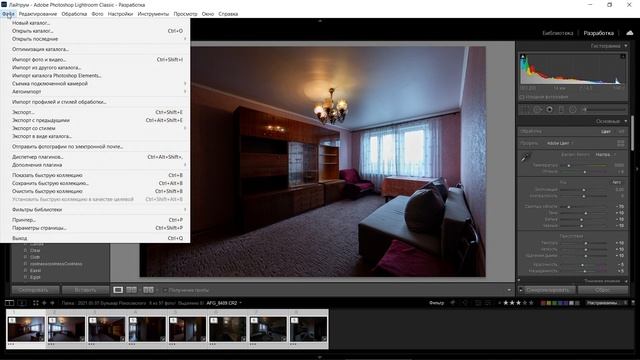Choose 'Диспетчер плагинов...' menu item
This screenshot has width=640, height=360.
pos(95,157)
